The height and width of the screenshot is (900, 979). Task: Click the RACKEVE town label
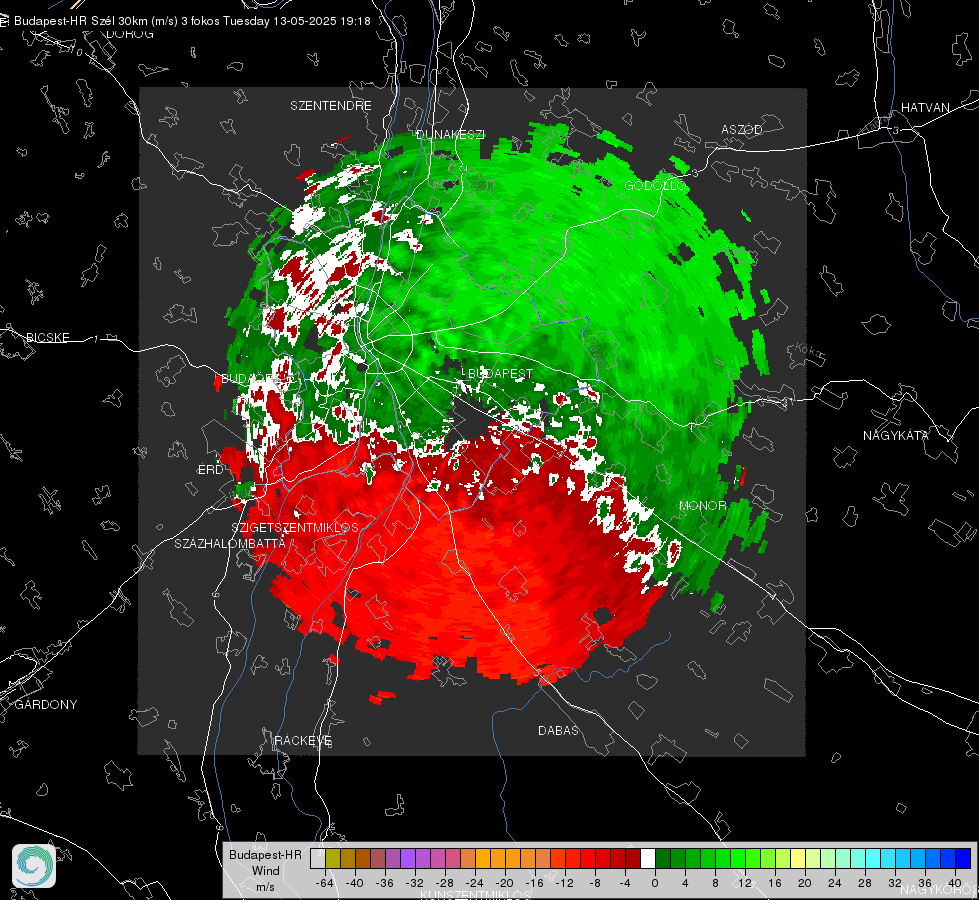tap(303, 741)
